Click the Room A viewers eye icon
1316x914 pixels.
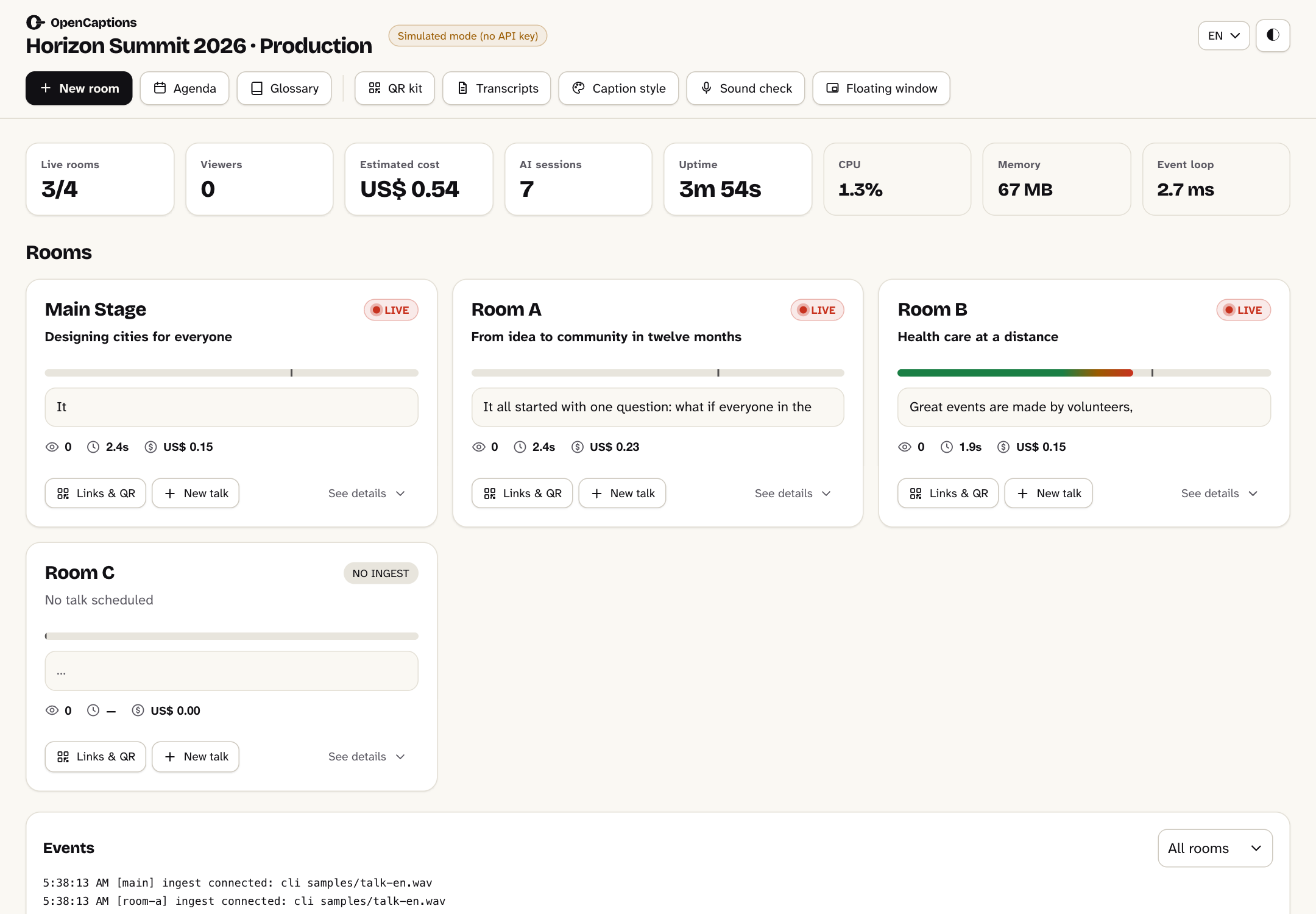478,447
